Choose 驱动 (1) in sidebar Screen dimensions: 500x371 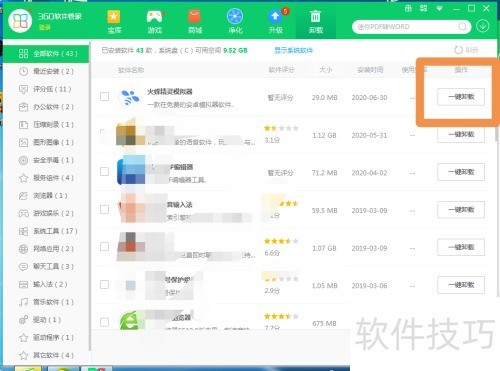click(x=46, y=320)
